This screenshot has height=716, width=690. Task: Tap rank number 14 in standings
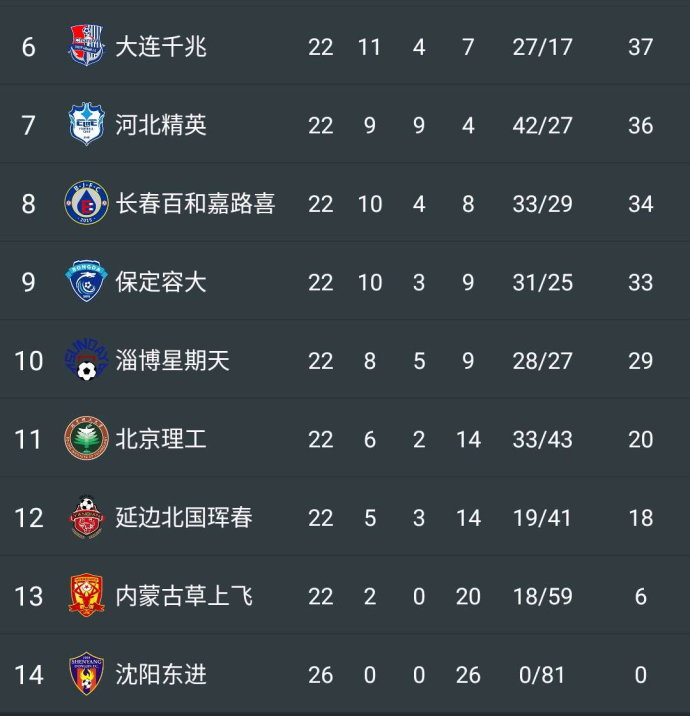pyautogui.click(x=29, y=674)
